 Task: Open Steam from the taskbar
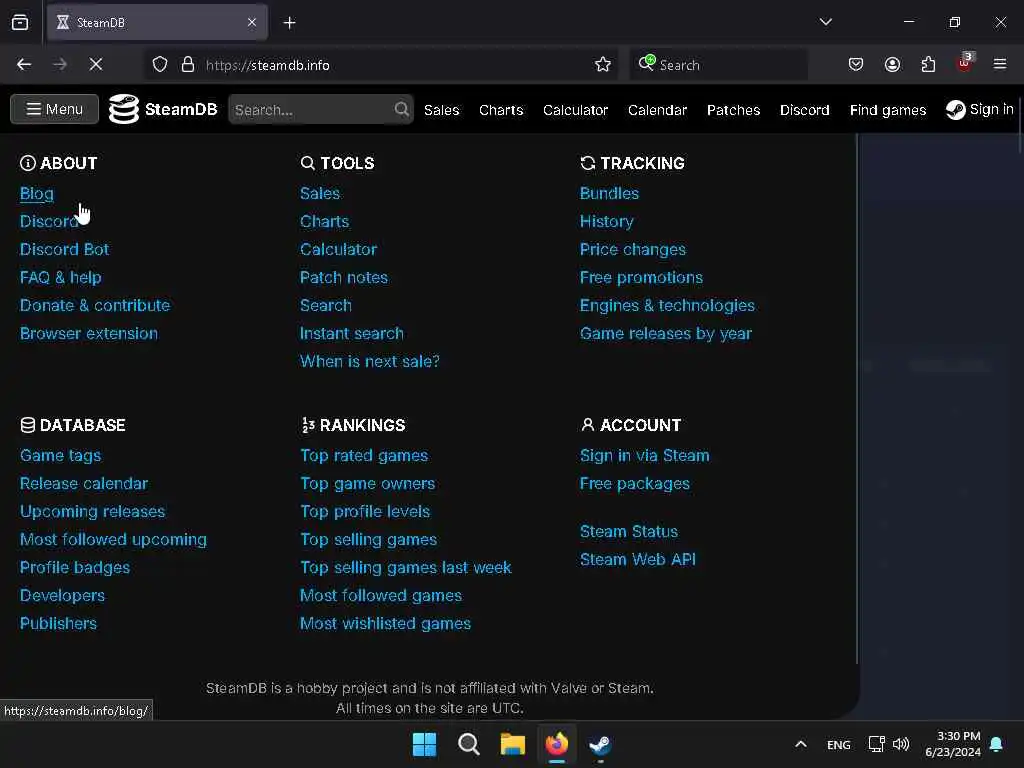(600, 744)
